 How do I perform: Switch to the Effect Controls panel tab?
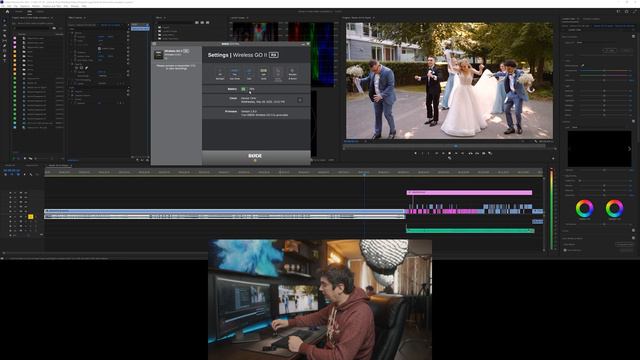click(x=76, y=18)
